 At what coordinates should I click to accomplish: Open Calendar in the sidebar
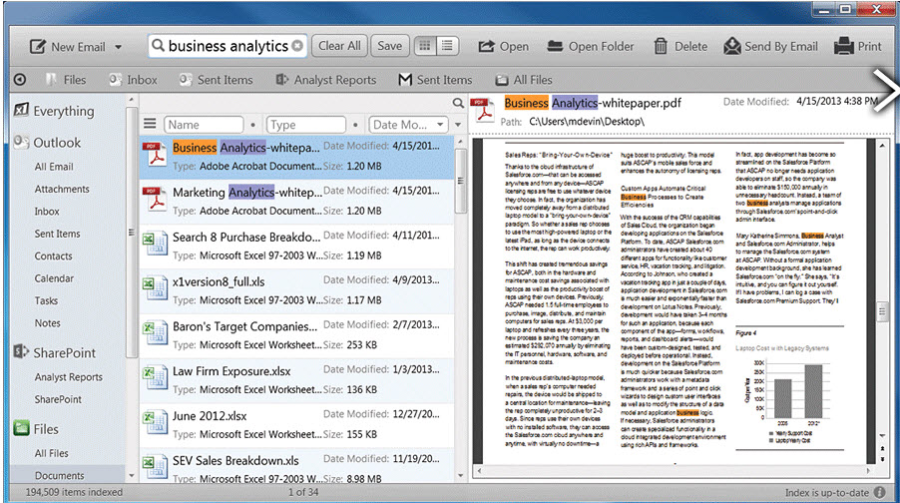[54, 278]
